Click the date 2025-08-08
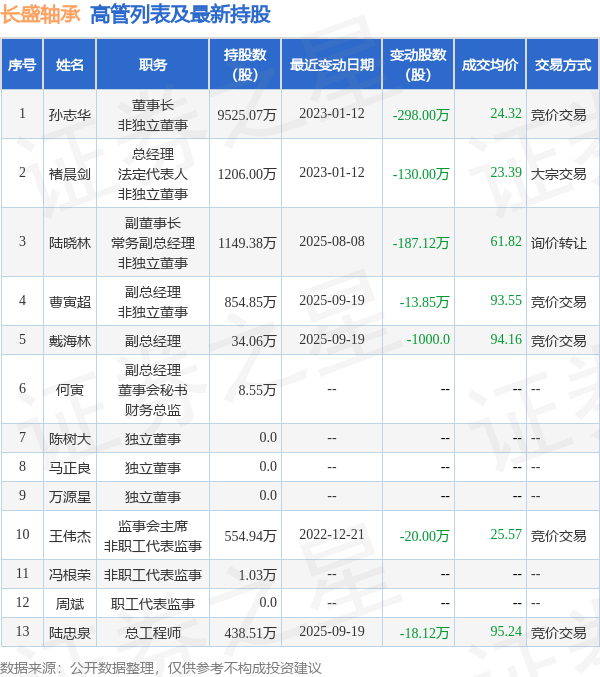 (332, 241)
